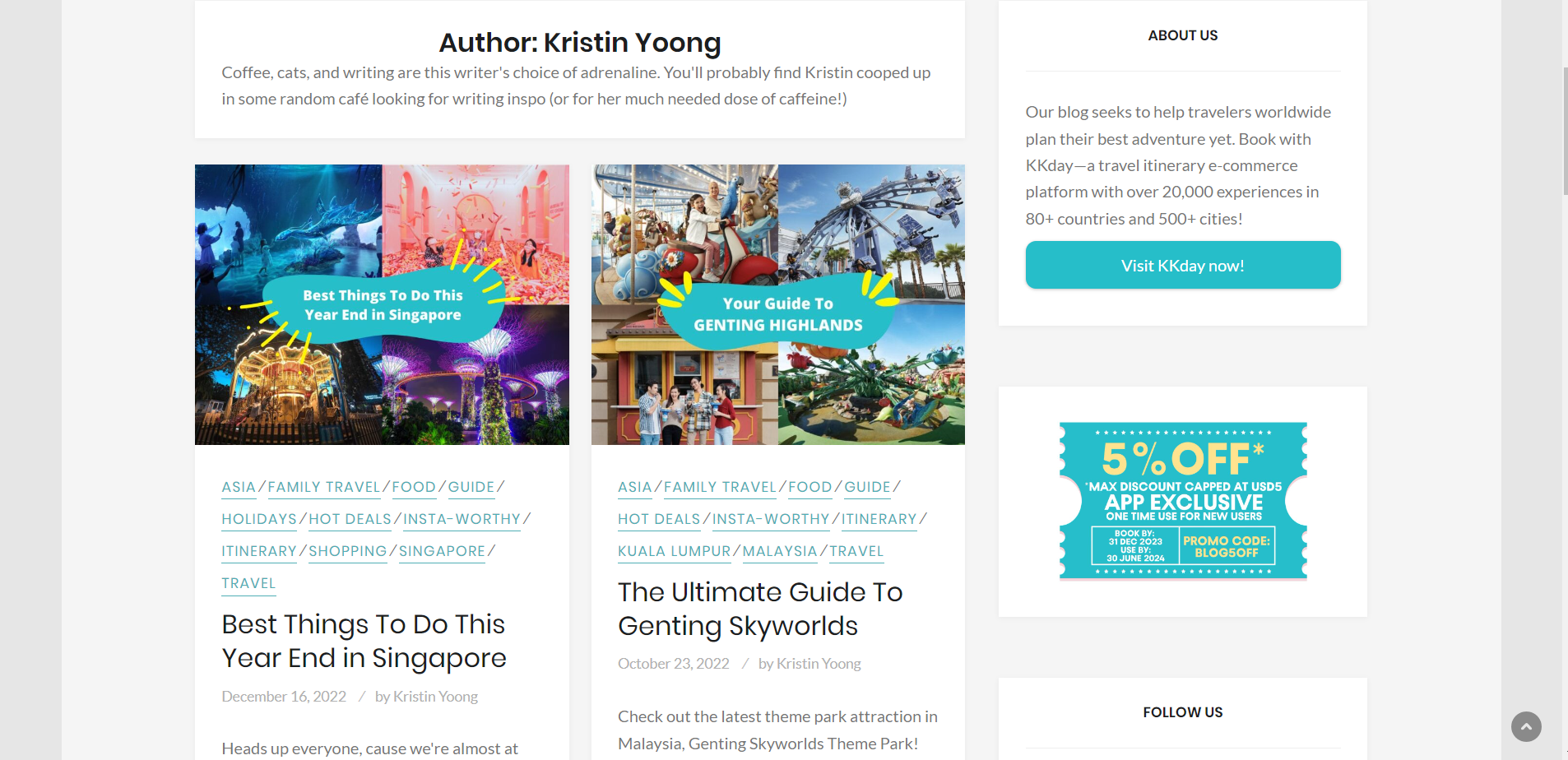Viewport: 1568px width, 760px height.
Task: Choose the SHOPPING category tag
Action: [x=347, y=551]
